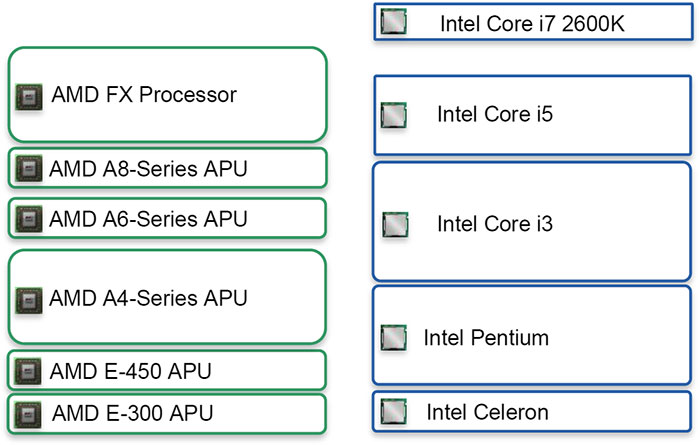Click the AMD A8-Series APU chip icon
This screenshot has width=700, height=445.
(29, 168)
